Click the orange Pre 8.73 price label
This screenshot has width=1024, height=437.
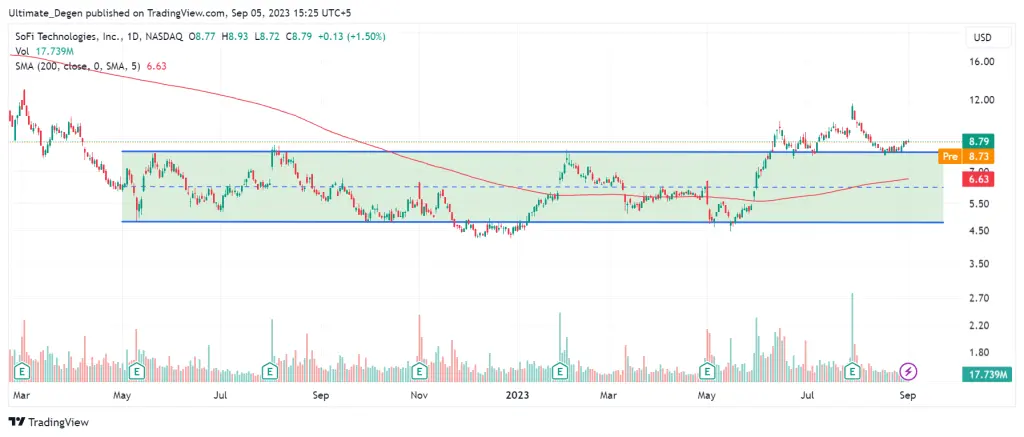966,156
